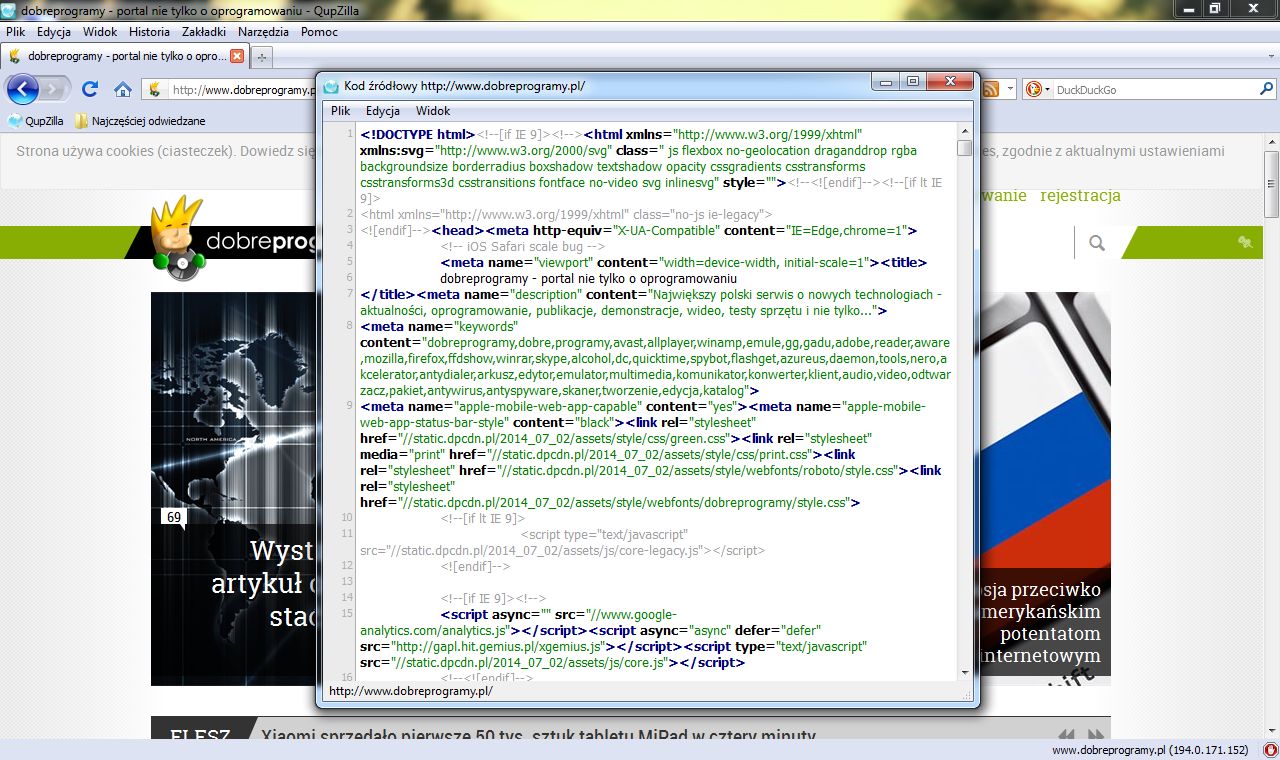Open the Narzędzia menu

pyautogui.click(x=263, y=32)
